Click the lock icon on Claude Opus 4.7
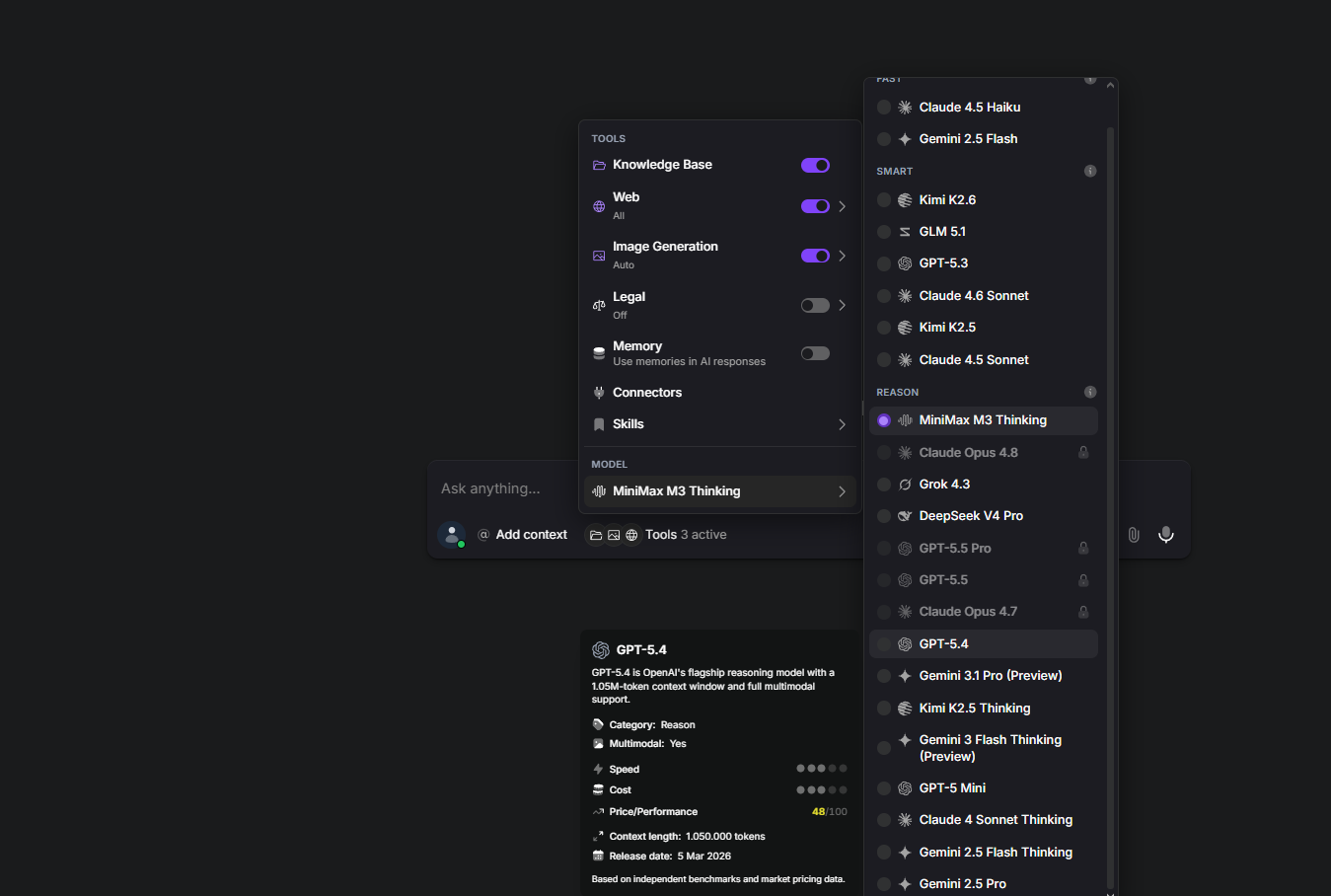The height and width of the screenshot is (896, 1331). [1083, 612]
